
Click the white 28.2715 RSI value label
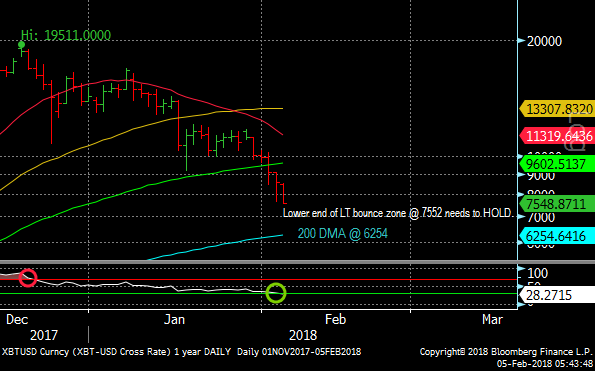click(557, 295)
